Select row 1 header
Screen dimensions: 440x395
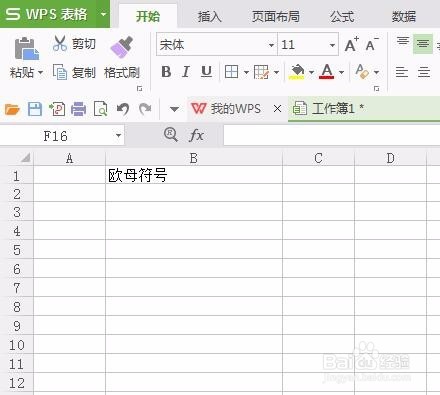click(17, 175)
